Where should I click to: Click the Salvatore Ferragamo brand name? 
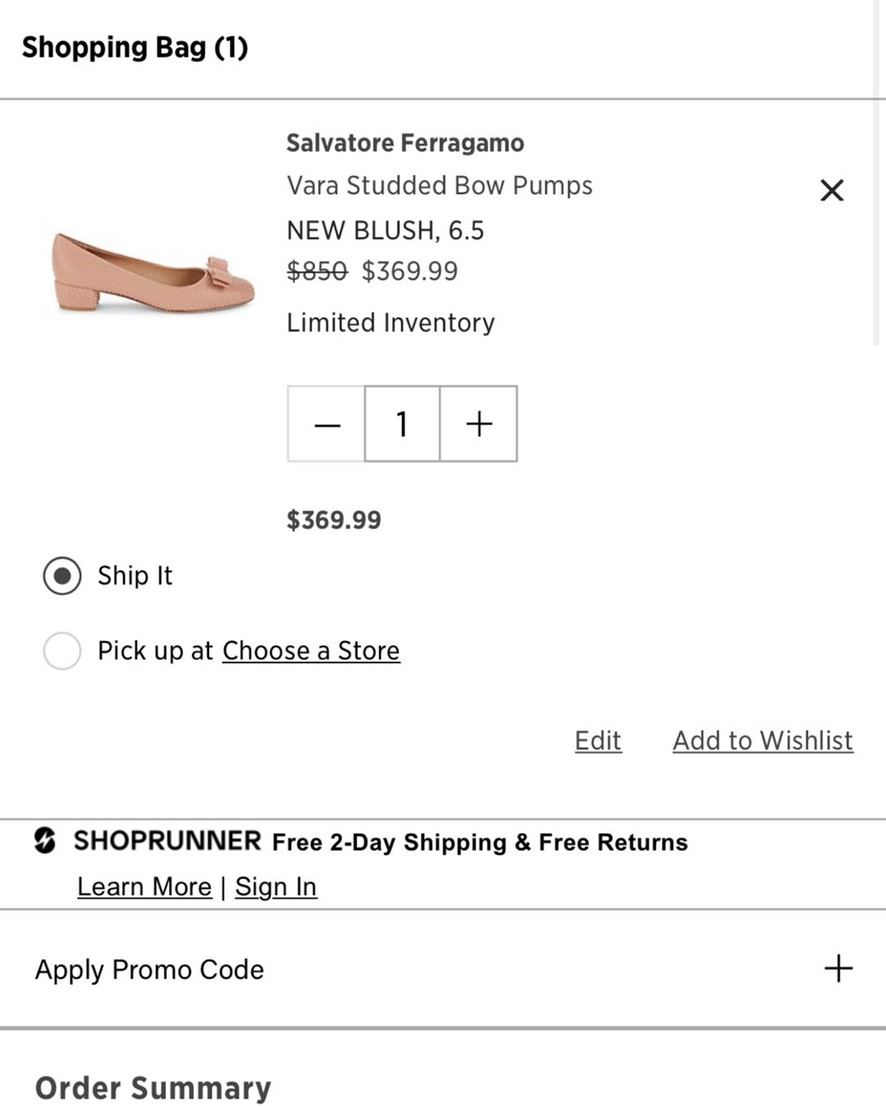(x=405, y=143)
